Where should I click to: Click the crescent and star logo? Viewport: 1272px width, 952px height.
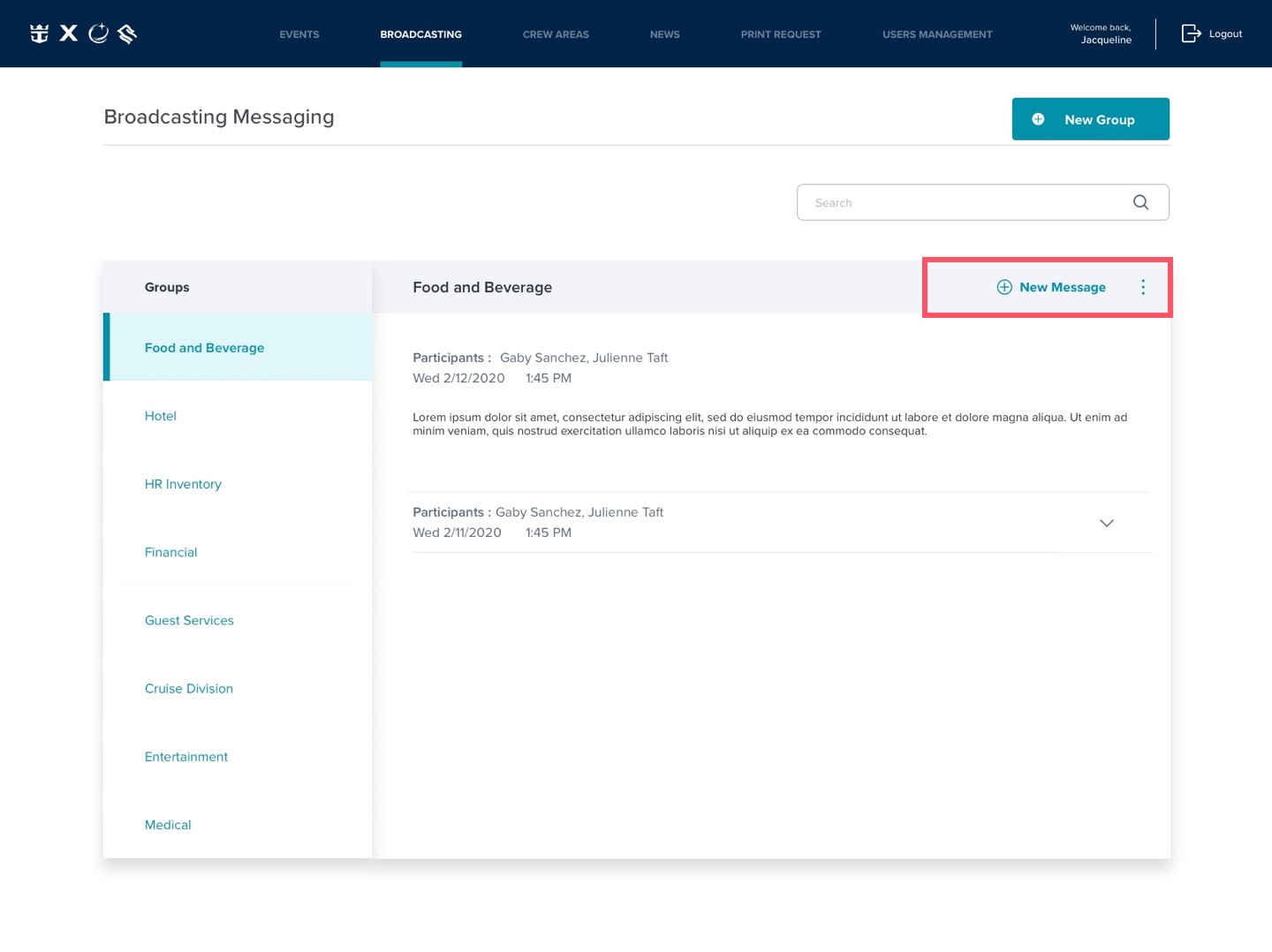(x=99, y=34)
